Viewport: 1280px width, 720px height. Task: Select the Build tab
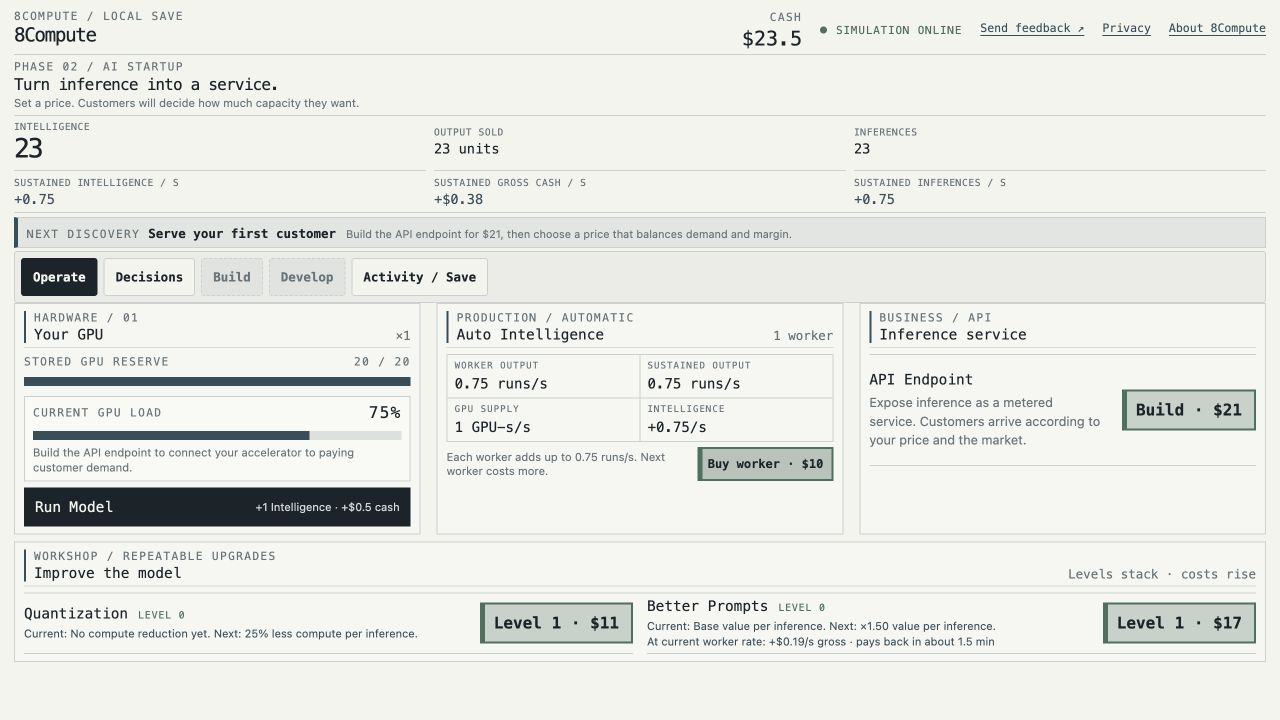pos(232,277)
